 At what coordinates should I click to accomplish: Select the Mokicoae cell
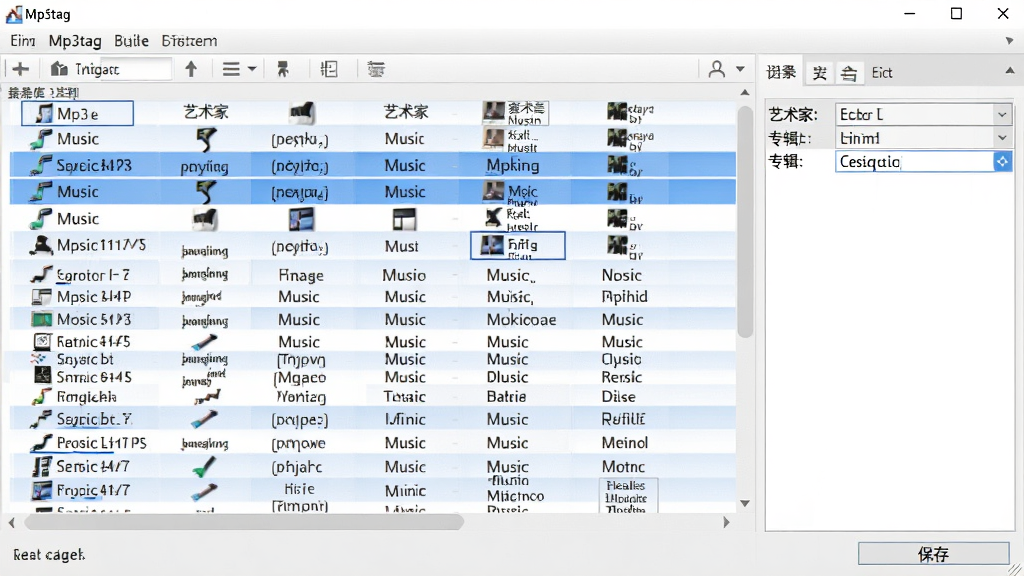(x=521, y=319)
